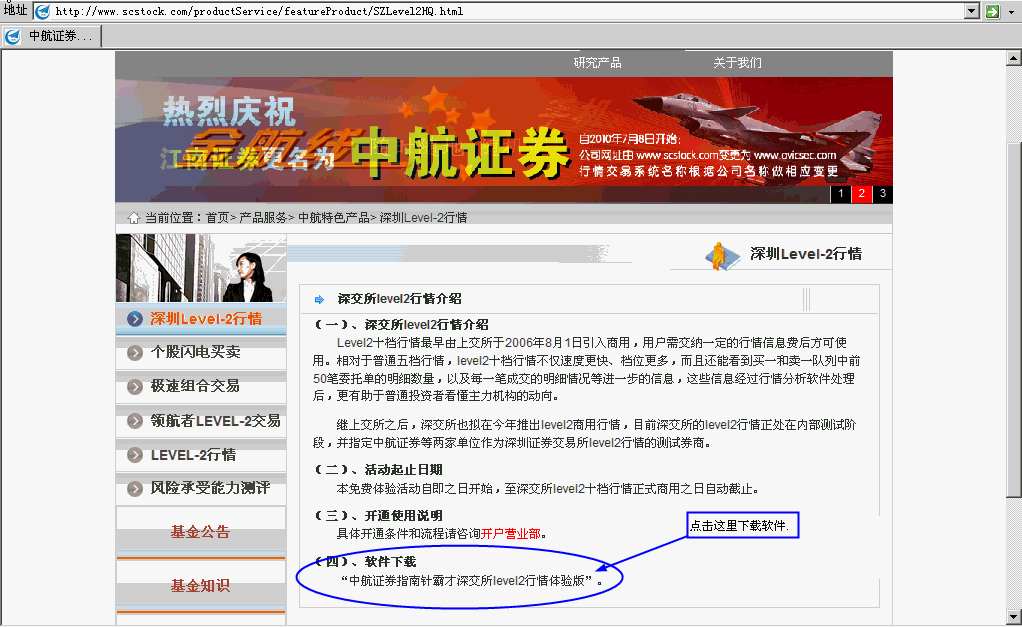Select the 中航证券 browser tab

point(51,36)
